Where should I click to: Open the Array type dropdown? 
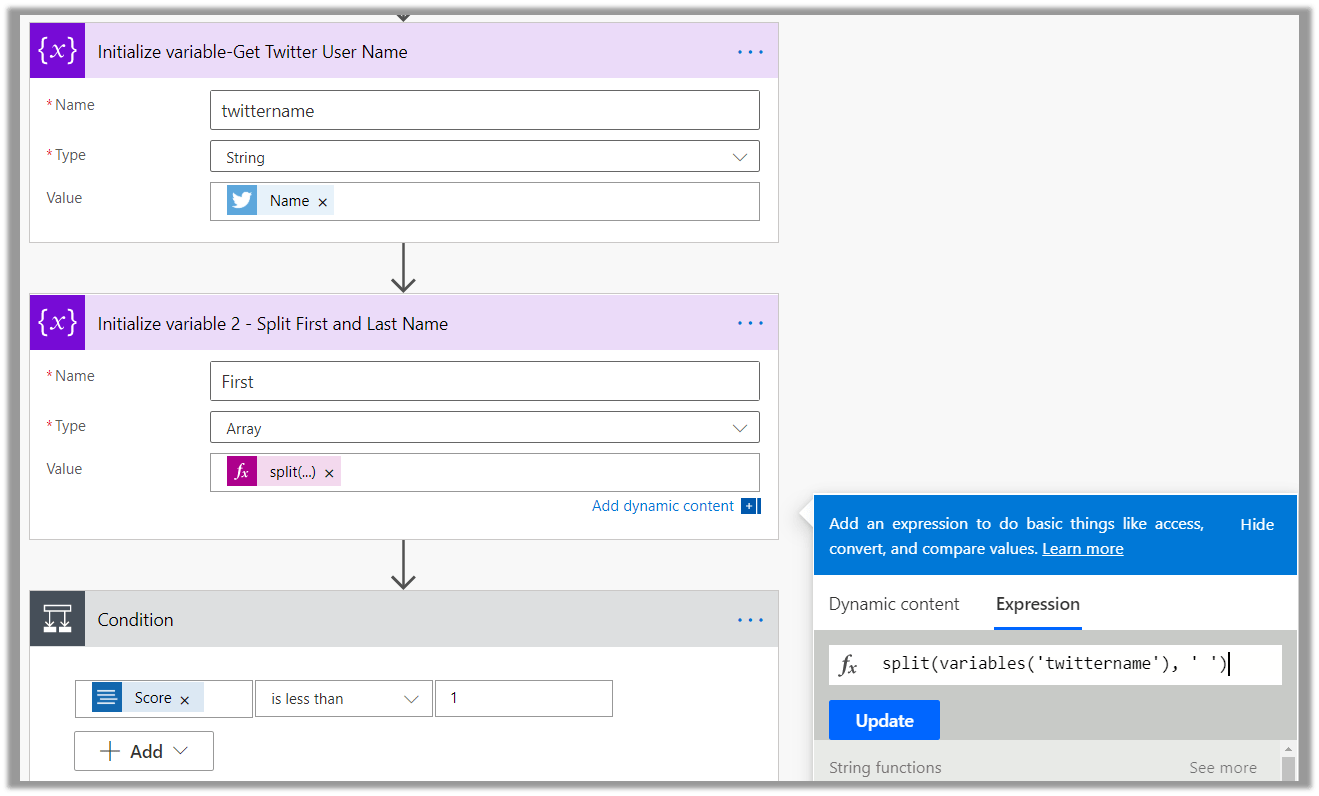click(x=739, y=428)
